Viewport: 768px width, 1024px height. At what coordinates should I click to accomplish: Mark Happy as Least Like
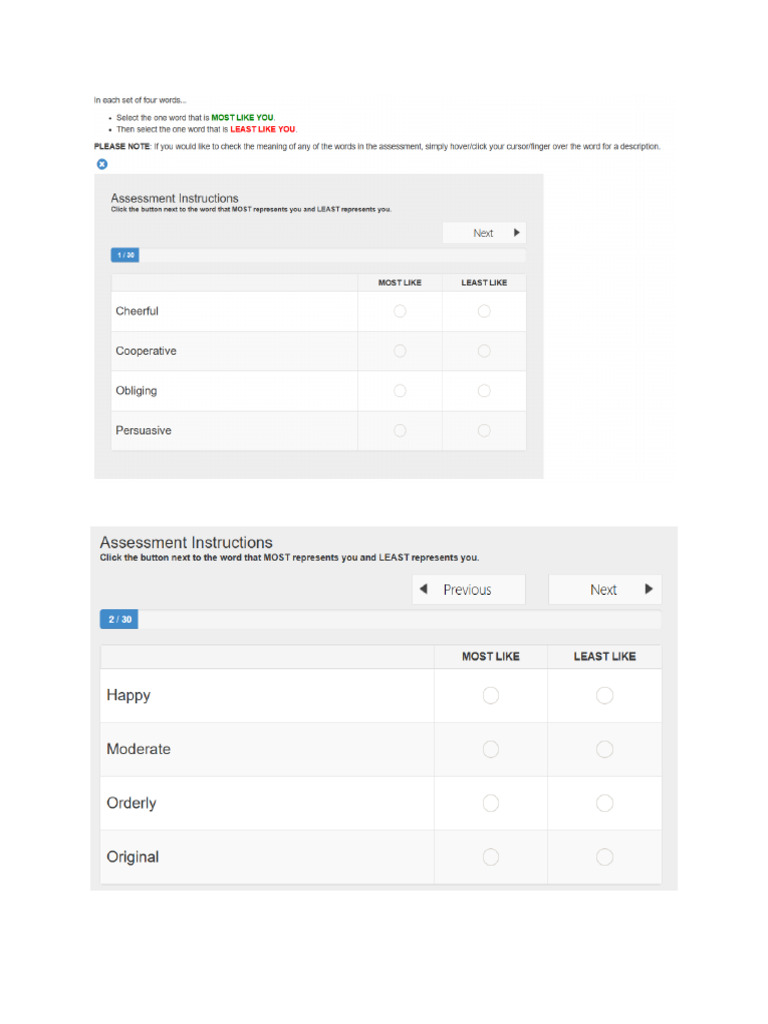click(605, 696)
